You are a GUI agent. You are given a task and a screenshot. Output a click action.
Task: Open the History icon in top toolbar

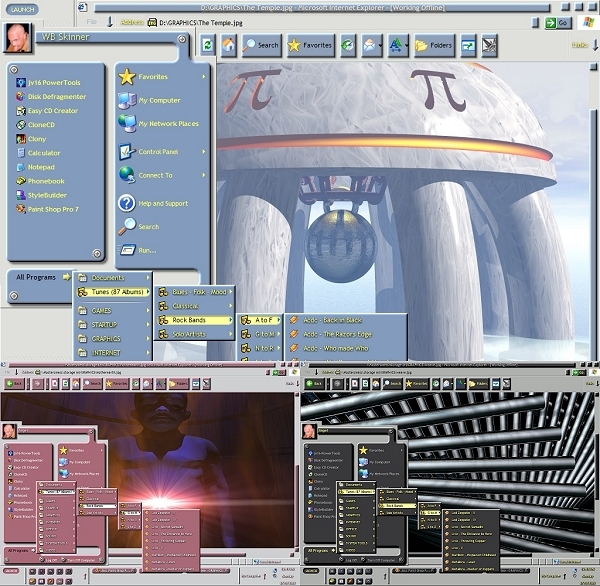point(348,46)
